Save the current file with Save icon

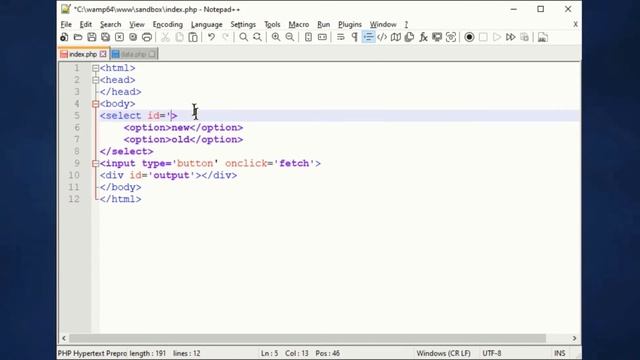coord(92,37)
